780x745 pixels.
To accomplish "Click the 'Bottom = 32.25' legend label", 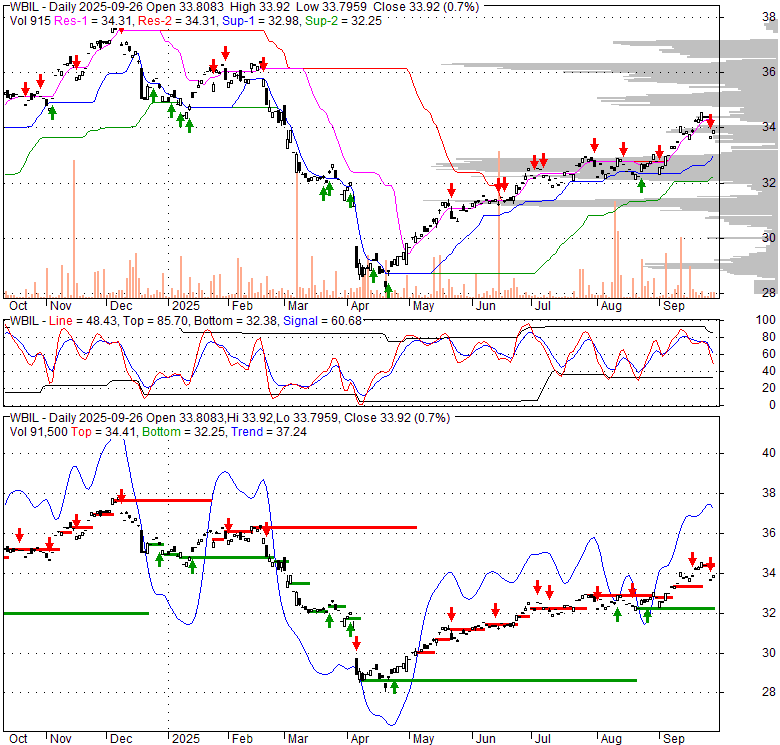I will [x=184, y=432].
